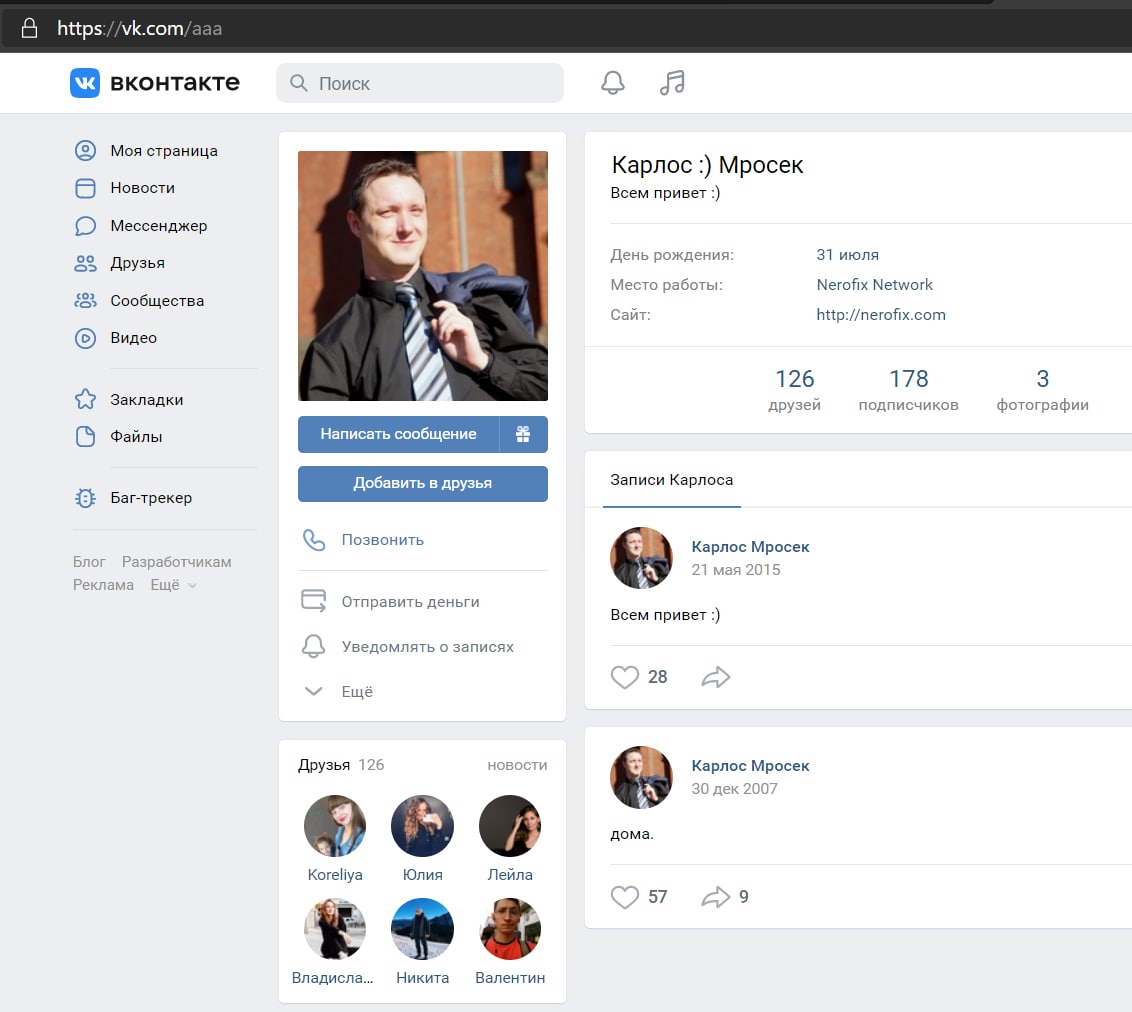The width and height of the screenshot is (1132, 1012).
Task: Open Моя страница menu item
Action: (164, 151)
